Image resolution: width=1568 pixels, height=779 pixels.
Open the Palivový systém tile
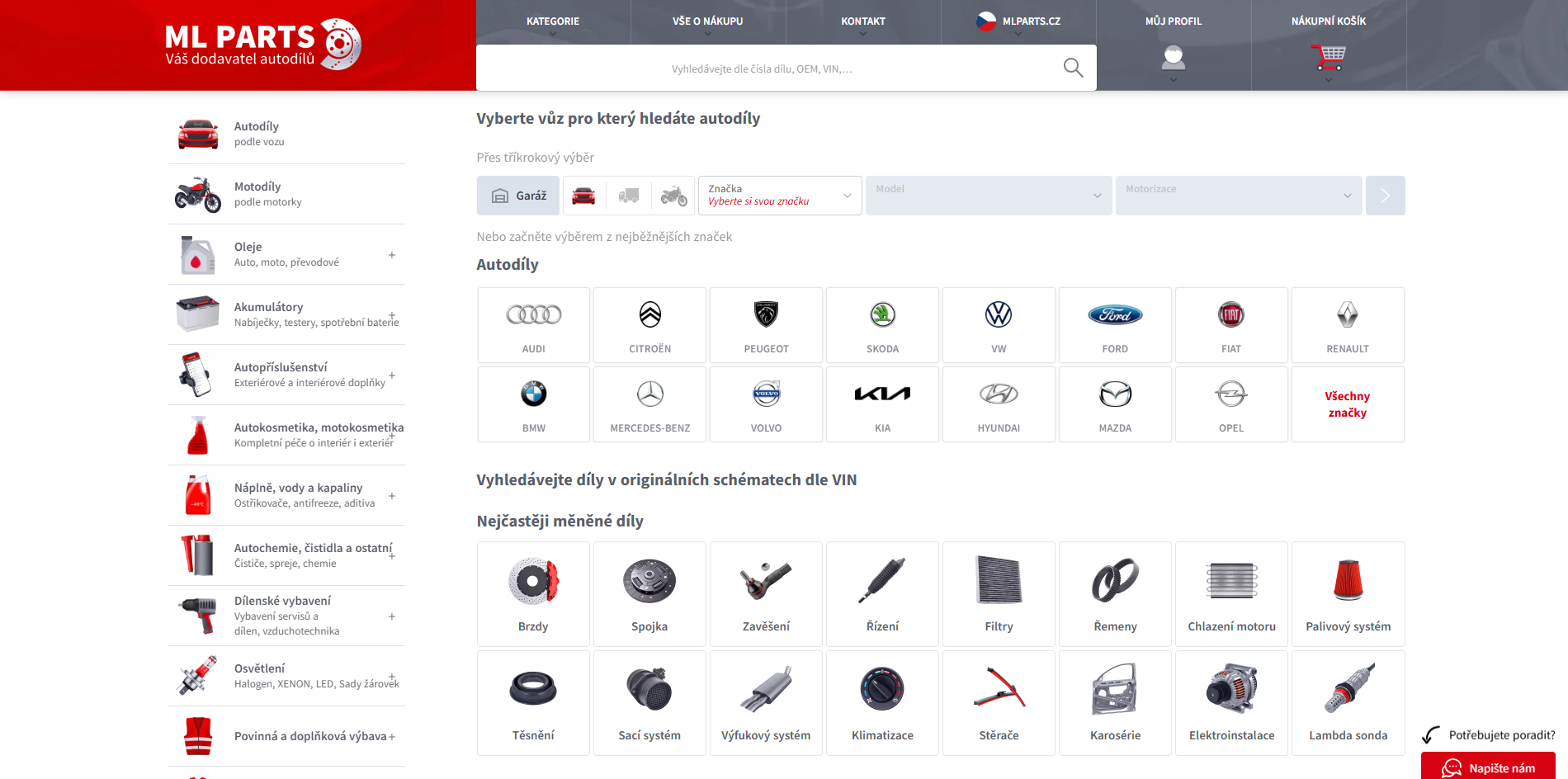coord(1348,594)
